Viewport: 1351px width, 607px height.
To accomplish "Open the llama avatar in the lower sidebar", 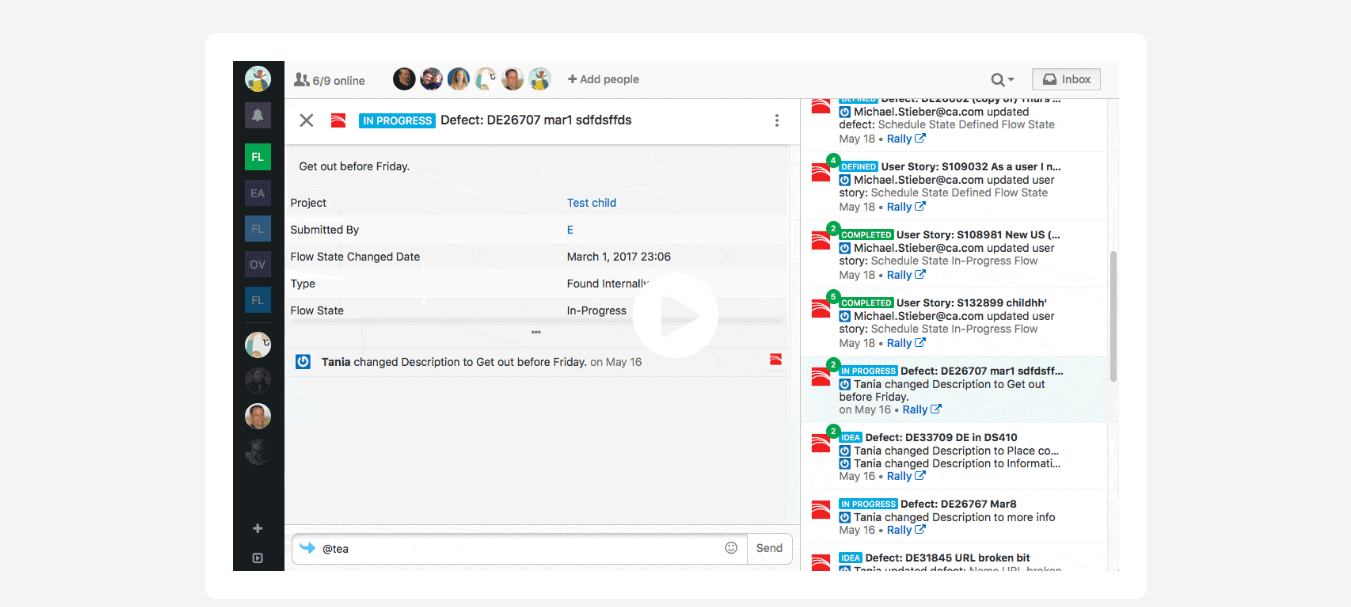I will coord(258,345).
